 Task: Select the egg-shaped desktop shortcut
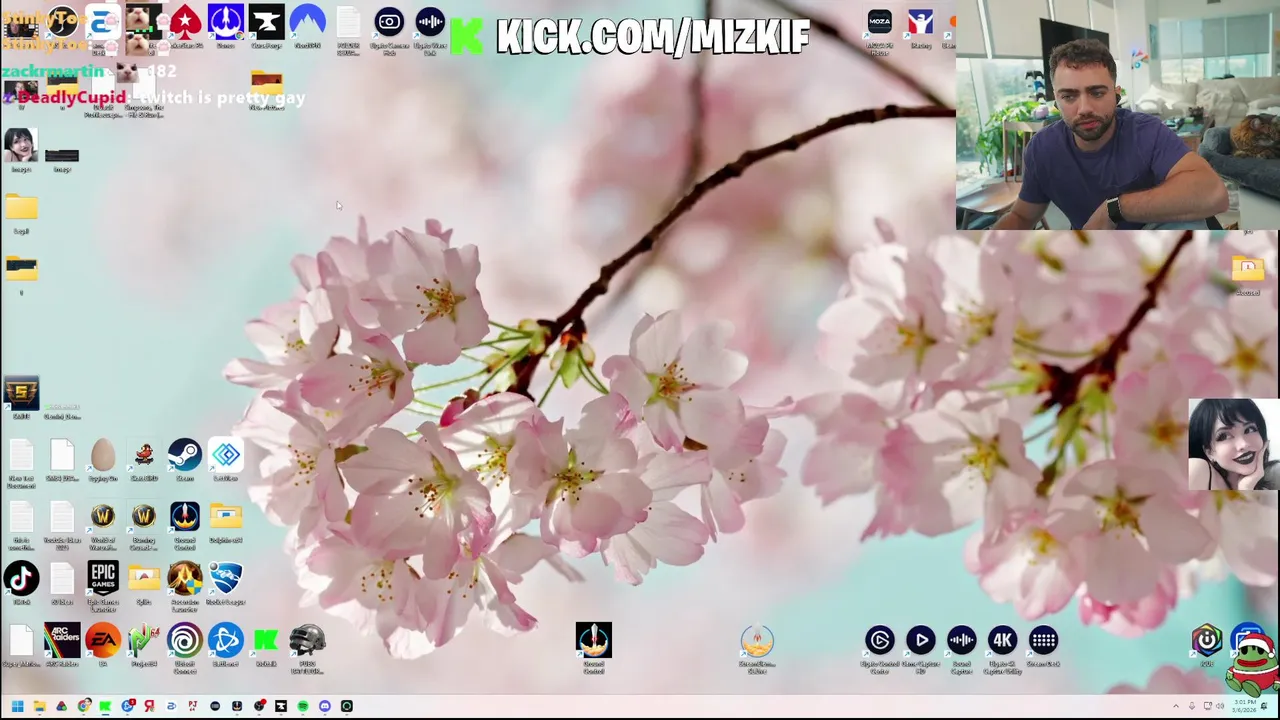(x=103, y=455)
